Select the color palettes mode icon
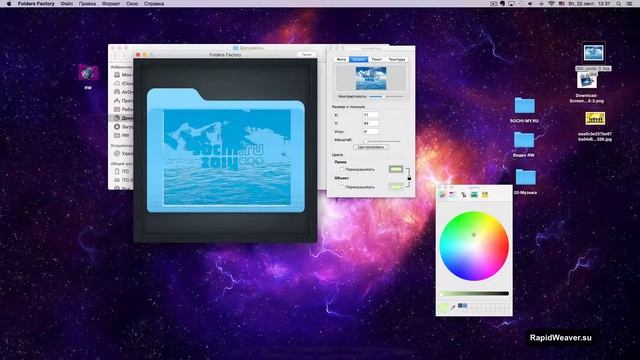This screenshot has width=640, height=360. [463, 195]
